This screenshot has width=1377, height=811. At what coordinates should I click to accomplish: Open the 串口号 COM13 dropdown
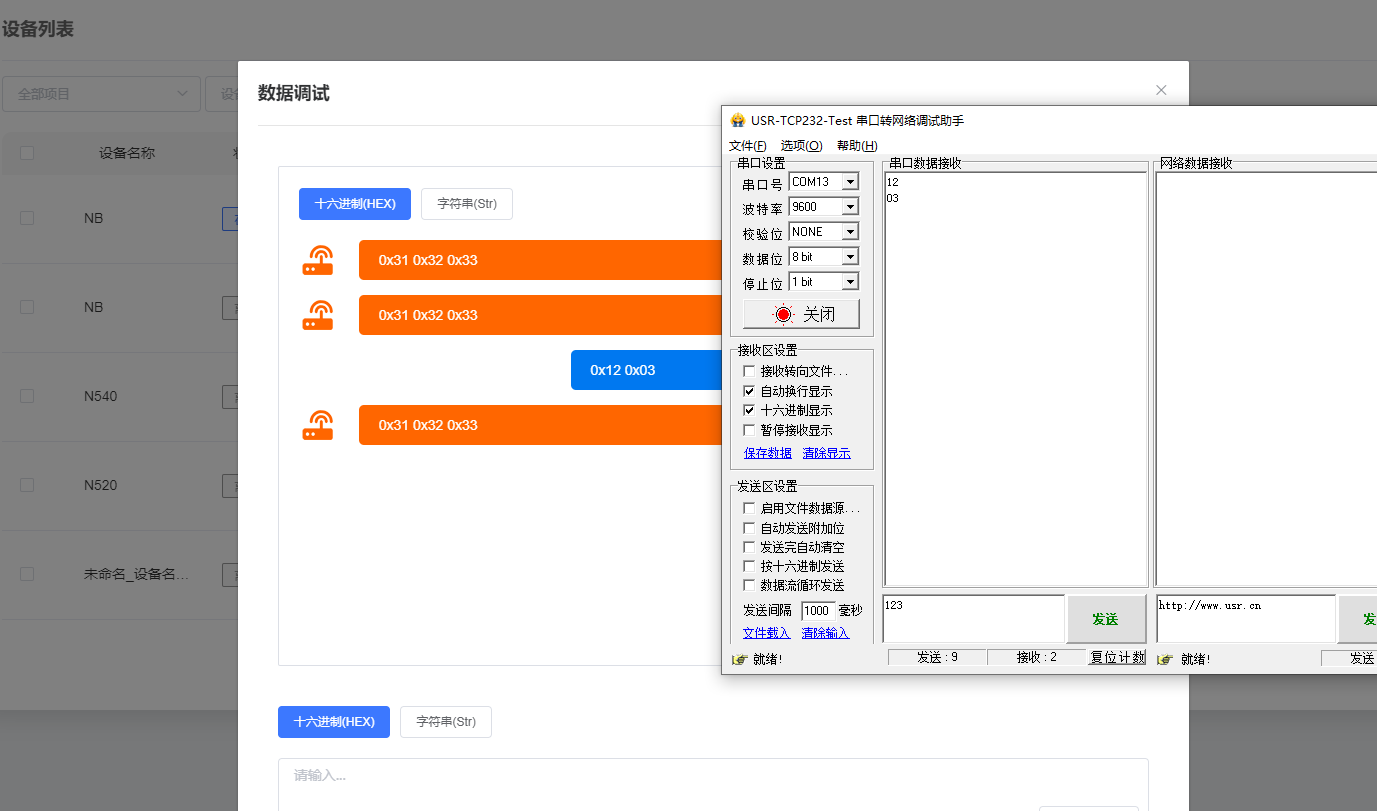(x=850, y=182)
